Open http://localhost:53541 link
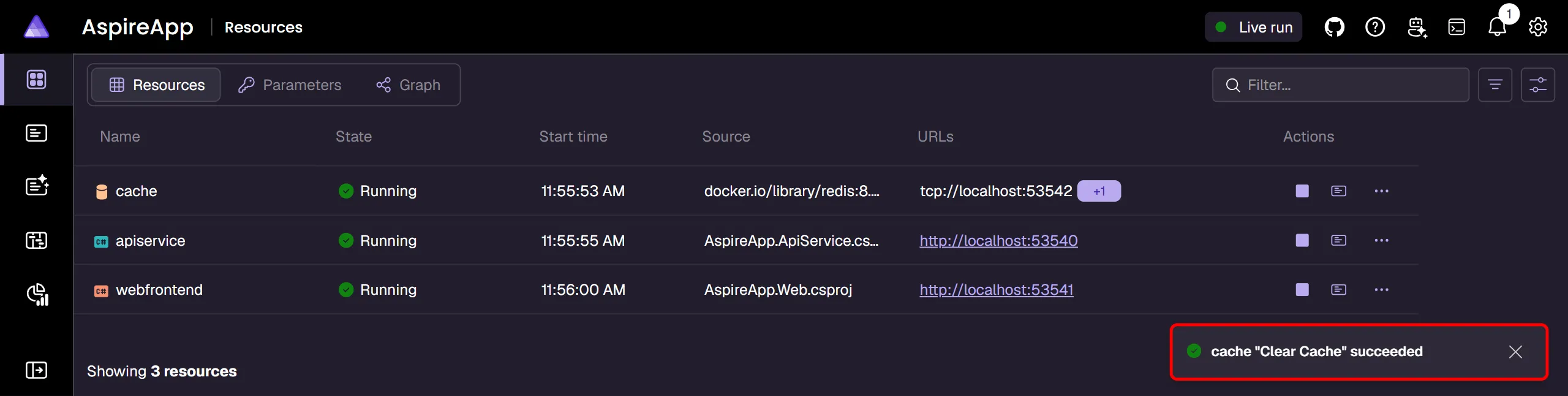This screenshot has height=396, width=1568. 997,290
